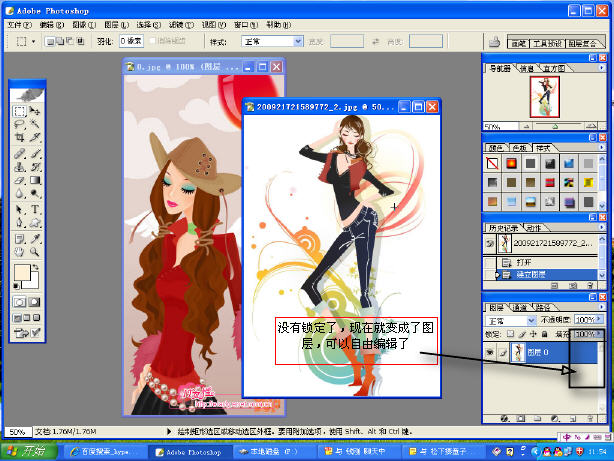The width and height of the screenshot is (614, 461).
Task: Select the Dodge tool
Action: point(35,193)
